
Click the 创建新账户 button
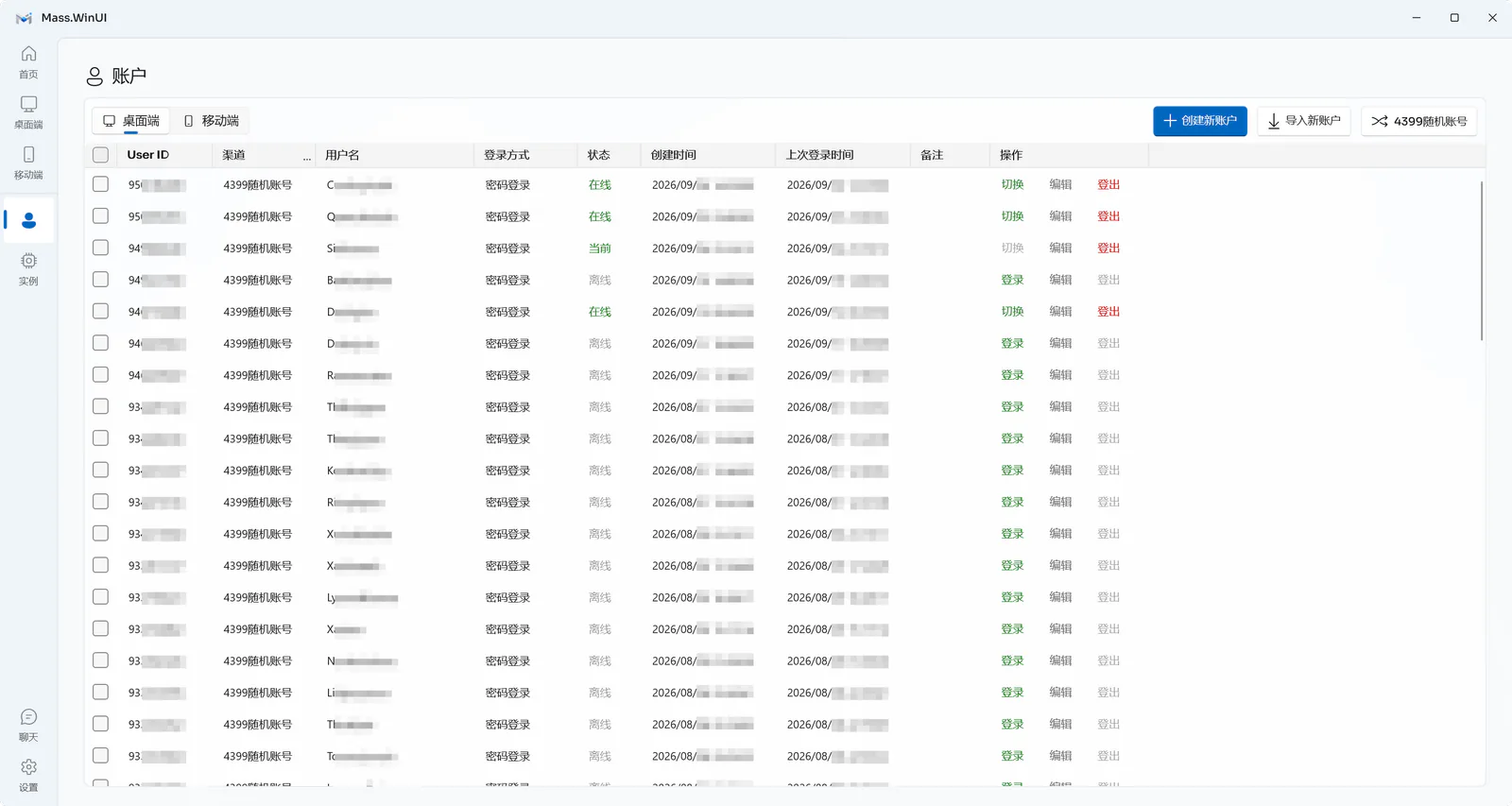[x=1200, y=121]
